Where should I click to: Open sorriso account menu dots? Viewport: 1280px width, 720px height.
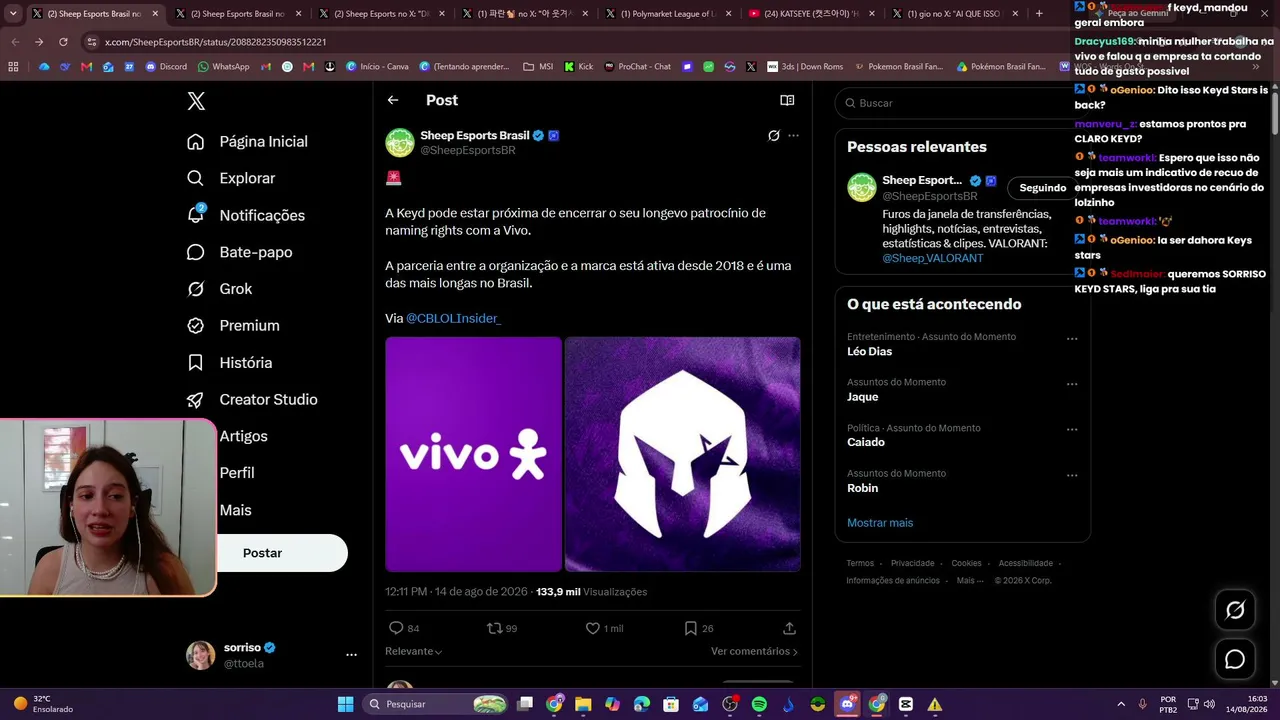pyautogui.click(x=351, y=655)
